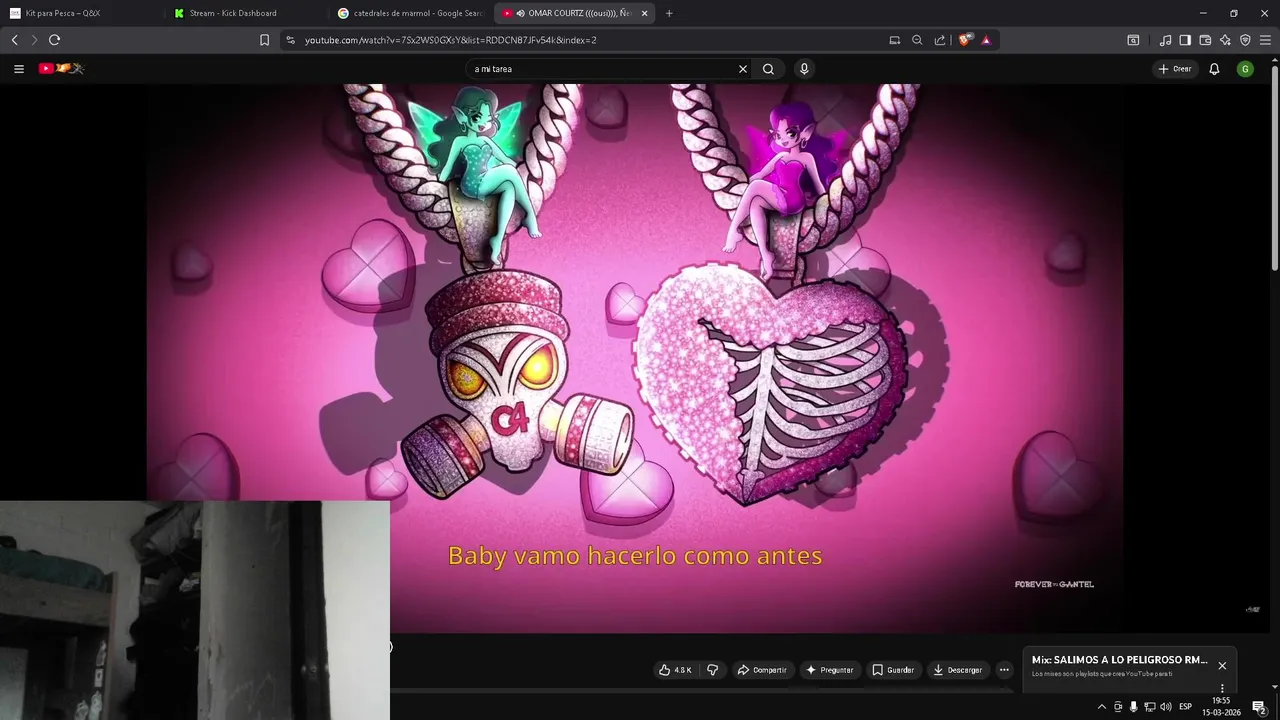This screenshot has width=1280, height=720.
Task: Click the taskbar microphone icon
Action: 1133,707
